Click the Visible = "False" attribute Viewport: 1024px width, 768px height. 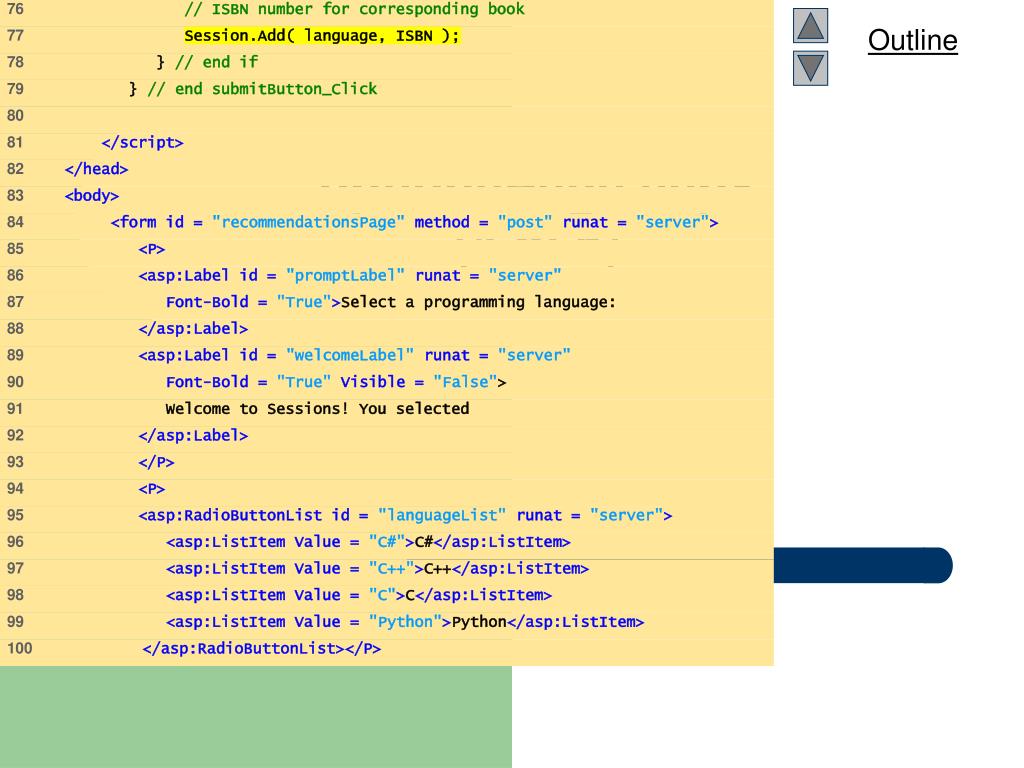(x=419, y=382)
